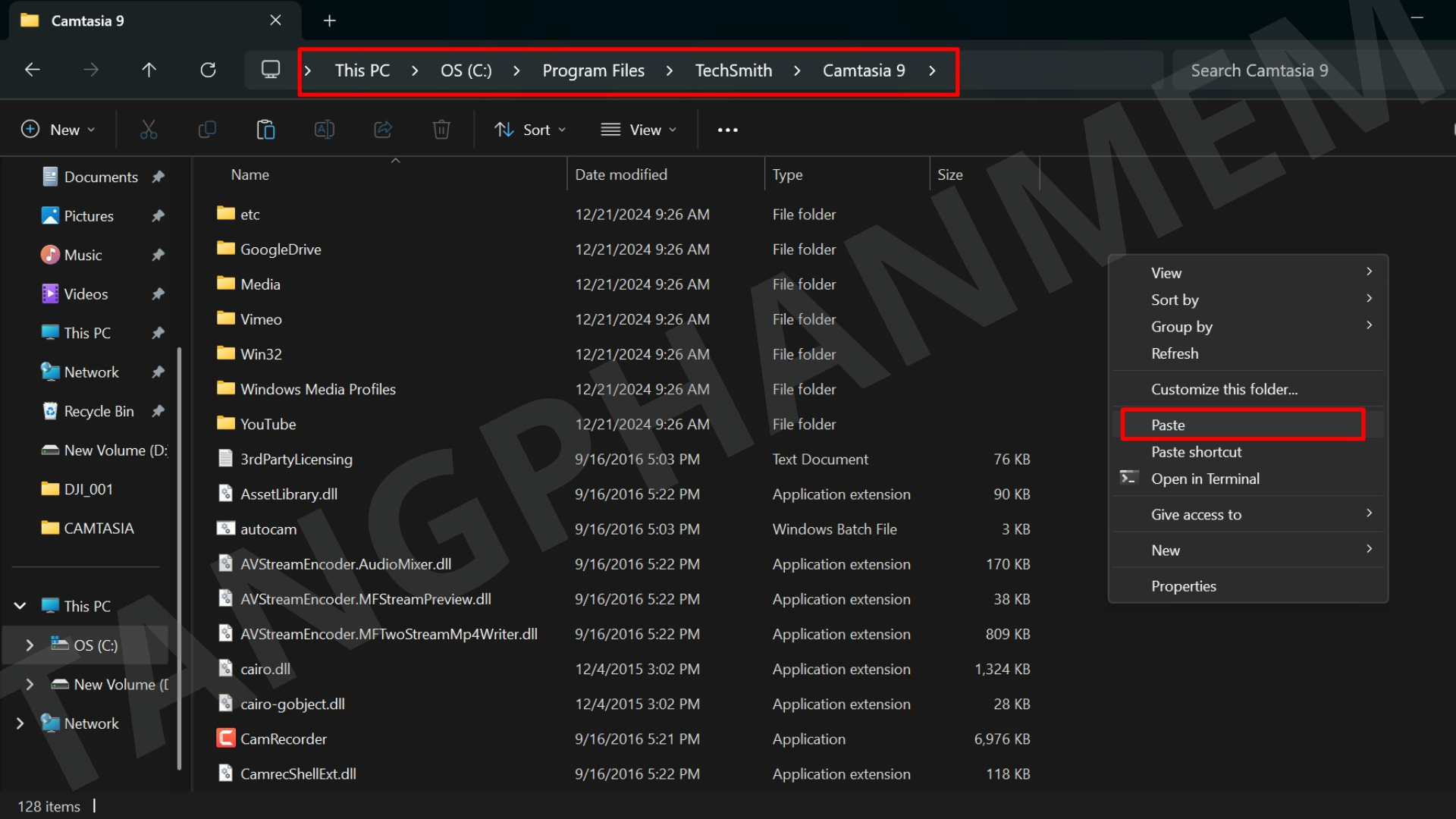Choose Customize this folder... option

pyautogui.click(x=1247, y=389)
